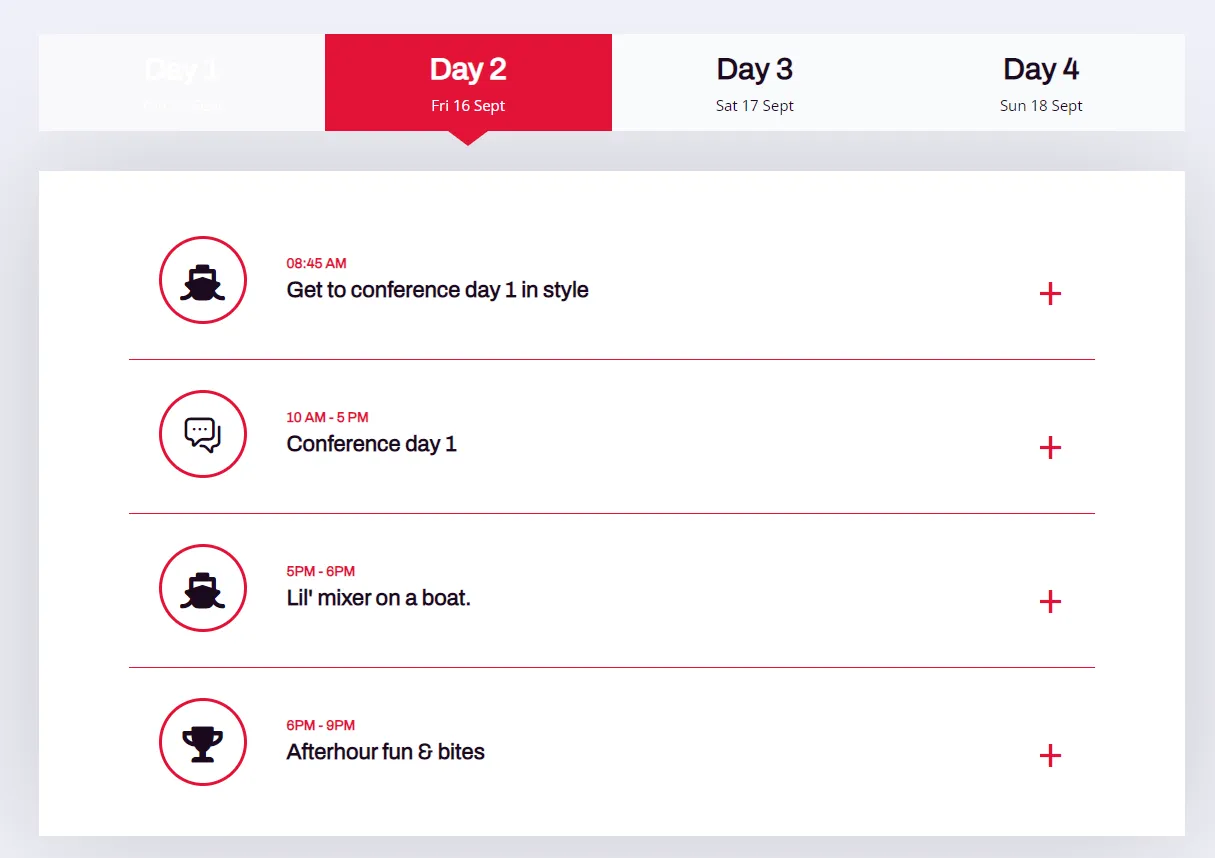Image resolution: width=1215 pixels, height=858 pixels.
Task: Click the trophy icon for Afterhour fun & bites
Action: click(x=203, y=742)
